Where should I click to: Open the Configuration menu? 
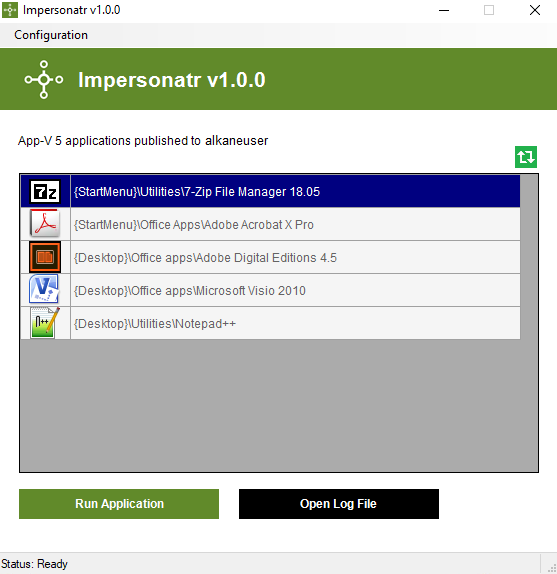[51, 35]
